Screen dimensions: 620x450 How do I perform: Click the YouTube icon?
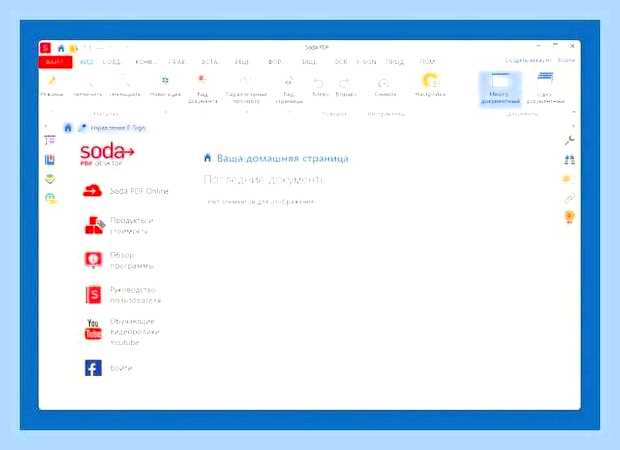click(93, 329)
